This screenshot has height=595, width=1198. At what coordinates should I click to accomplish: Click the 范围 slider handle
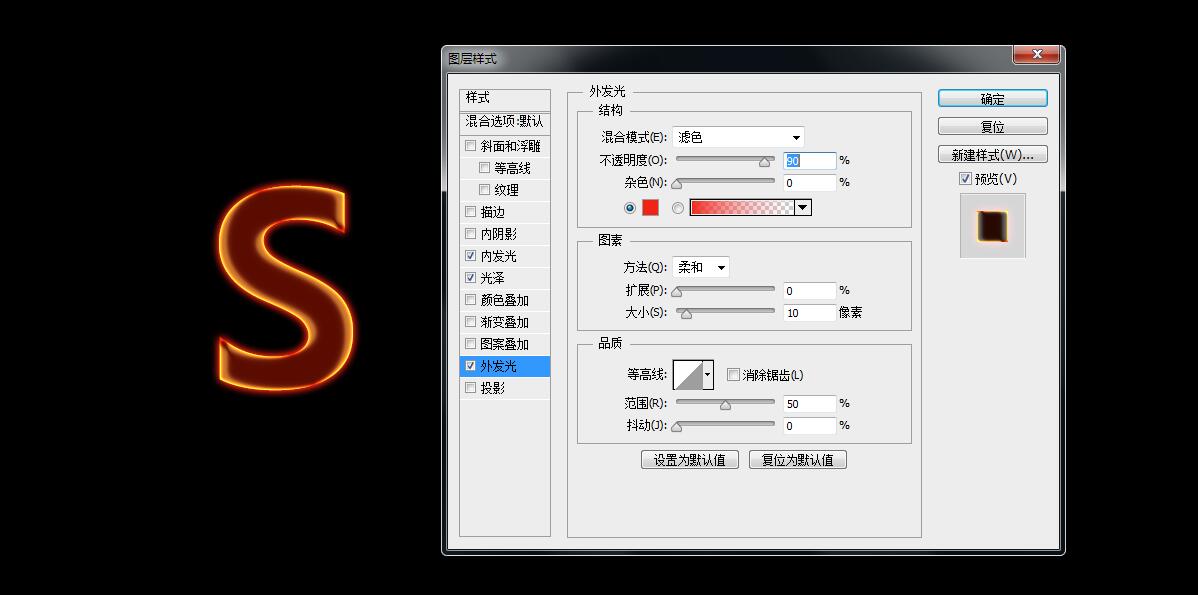pyautogui.click(x=725, y=405)
